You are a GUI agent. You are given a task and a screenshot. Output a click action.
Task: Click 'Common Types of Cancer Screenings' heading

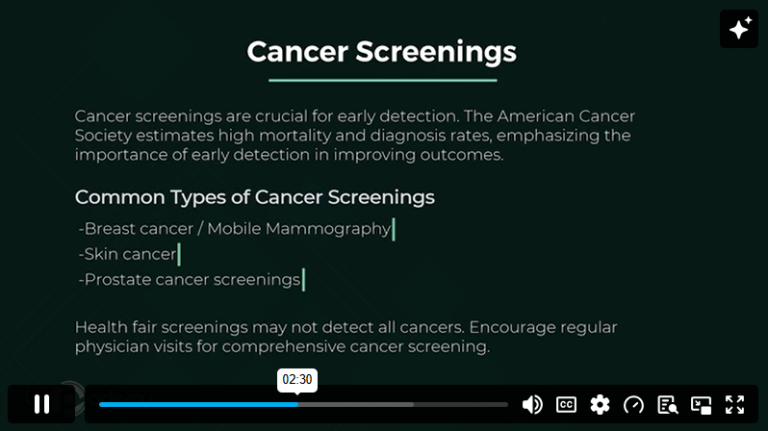255,197
